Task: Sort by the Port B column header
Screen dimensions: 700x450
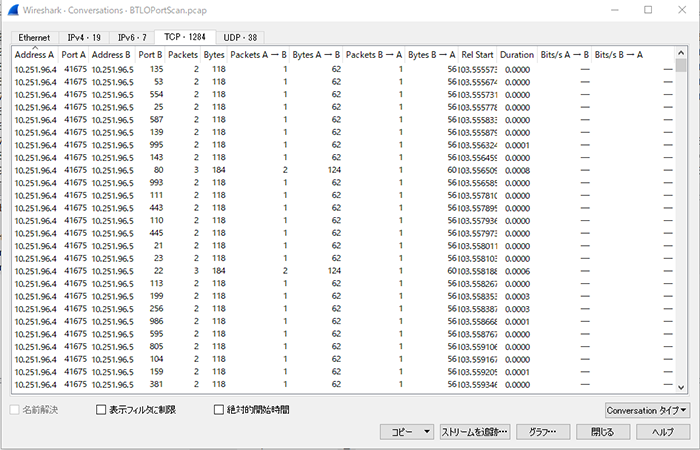Action: (150, 54)
